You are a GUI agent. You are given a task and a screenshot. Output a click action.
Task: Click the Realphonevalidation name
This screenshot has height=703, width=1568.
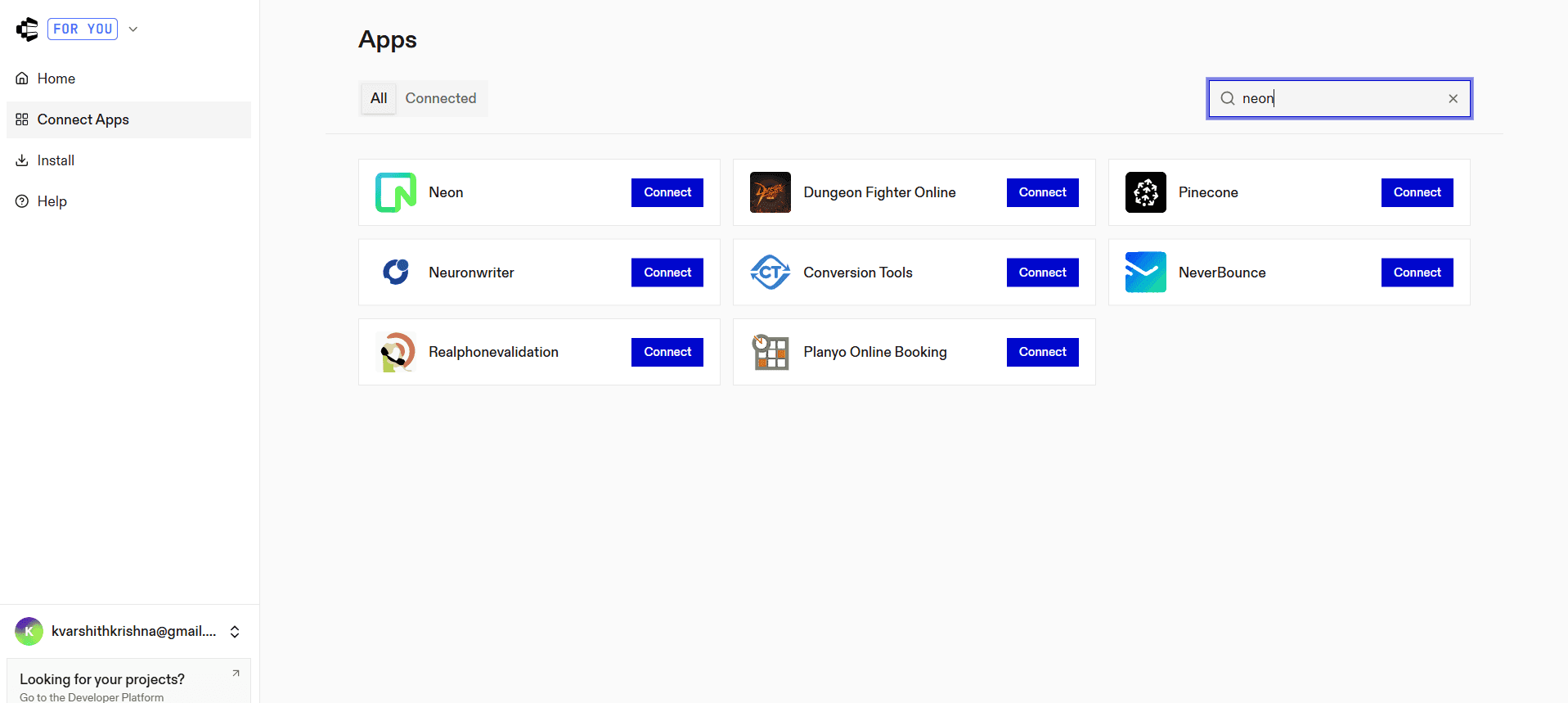coord(493,352)
